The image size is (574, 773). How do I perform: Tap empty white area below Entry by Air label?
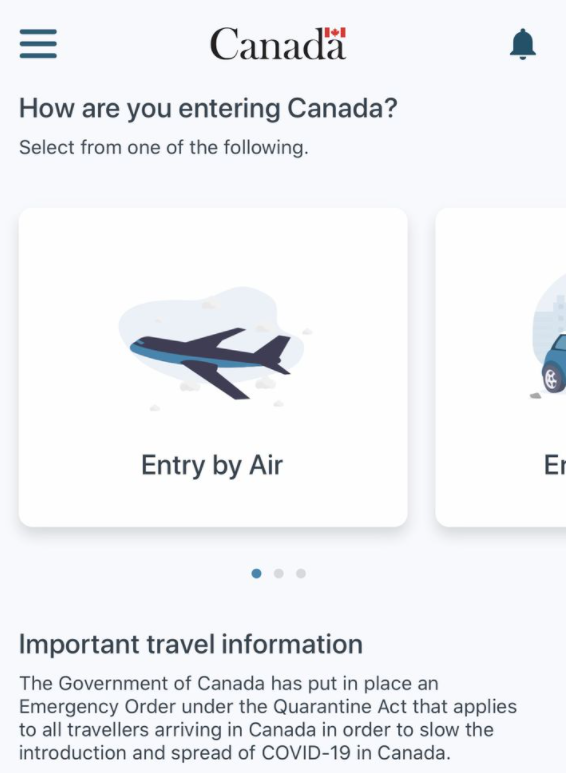click(x=213, y=503)
